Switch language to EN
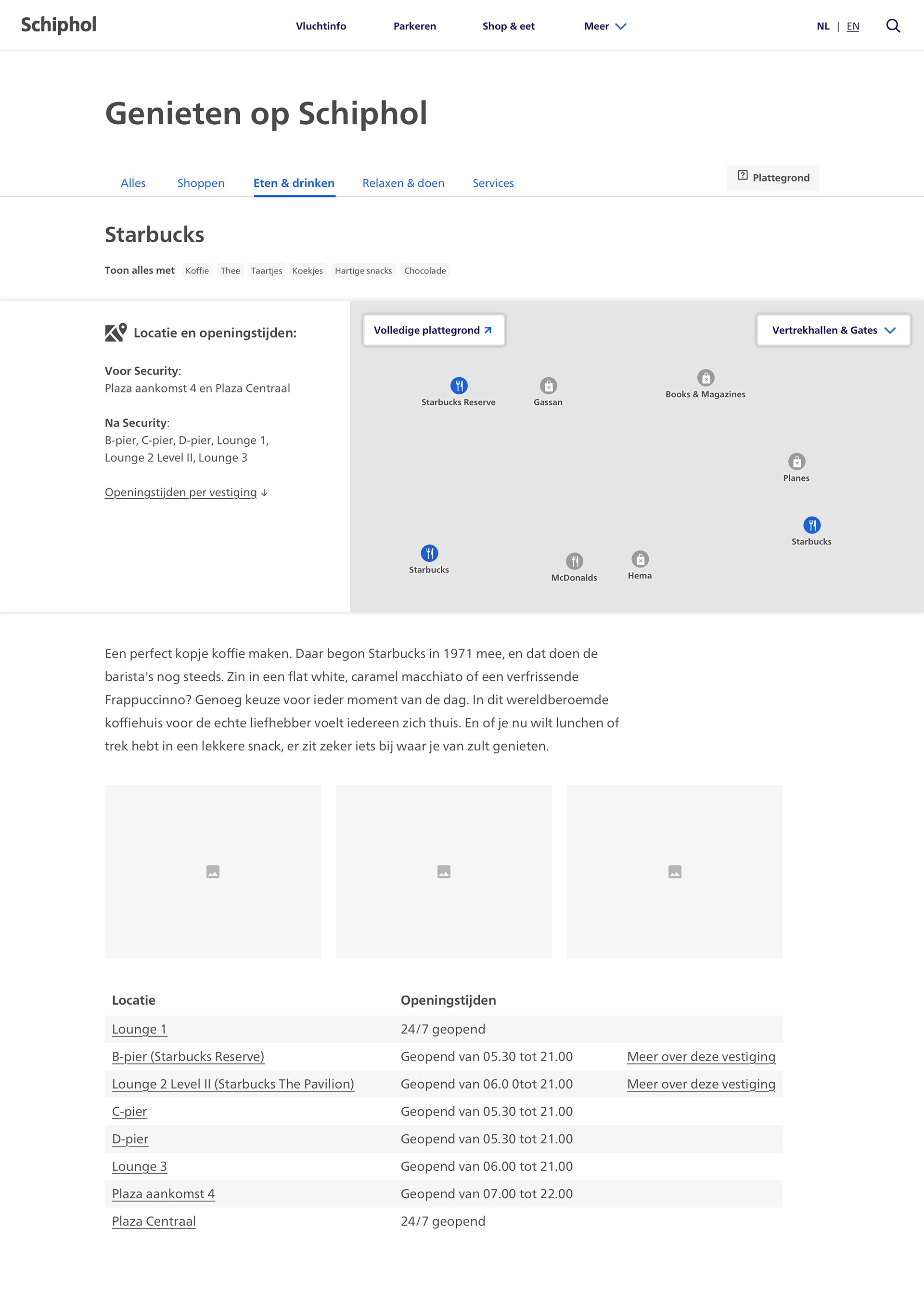924x1295 pixels. pos(853,26)
